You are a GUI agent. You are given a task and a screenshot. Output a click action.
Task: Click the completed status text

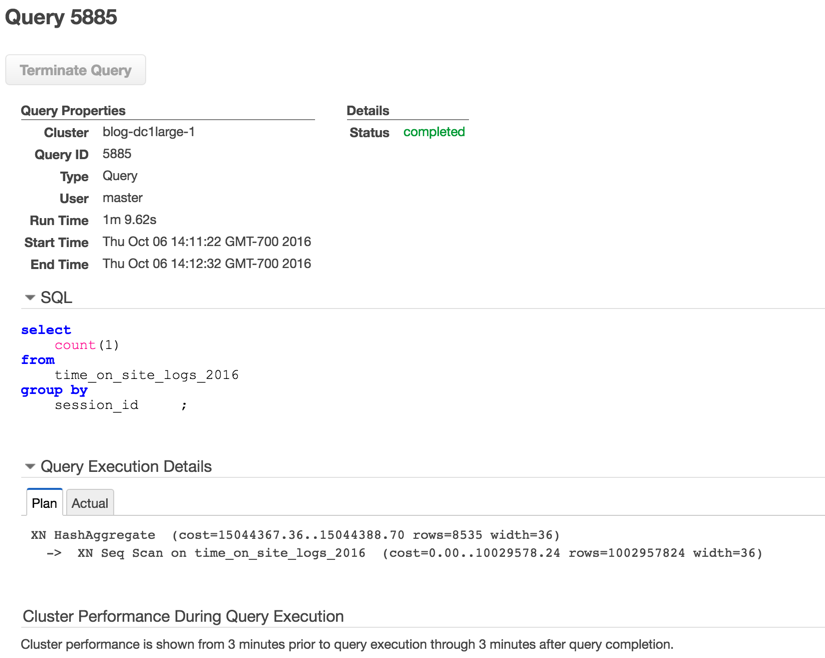pos(434,132)
